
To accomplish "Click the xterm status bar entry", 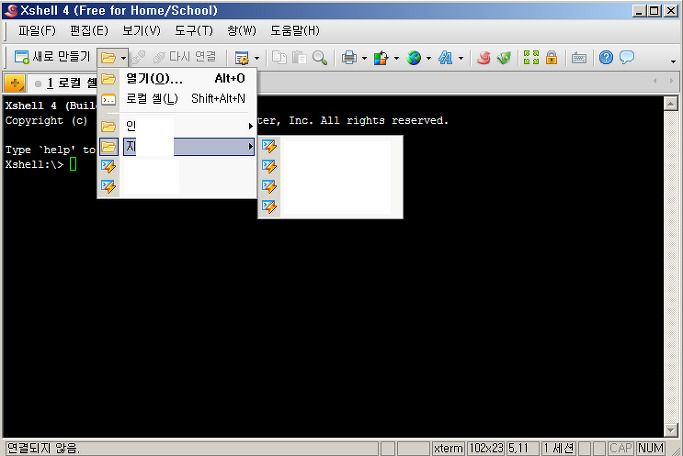I will point(448,448).
